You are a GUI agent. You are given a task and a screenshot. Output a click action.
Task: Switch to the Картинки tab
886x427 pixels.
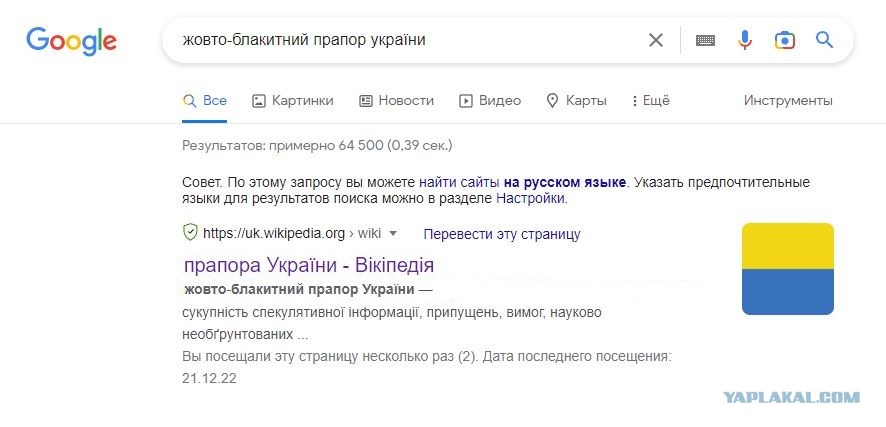[293, 101]
